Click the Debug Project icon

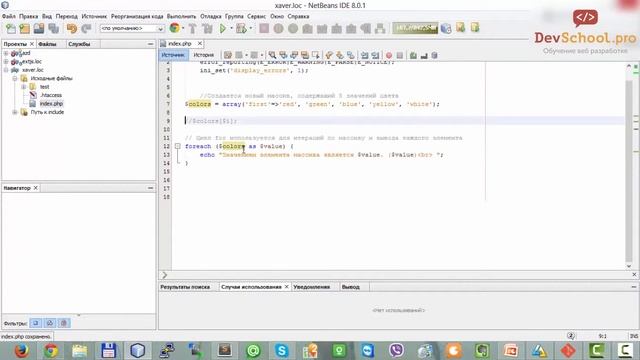(x=241, y=29)
